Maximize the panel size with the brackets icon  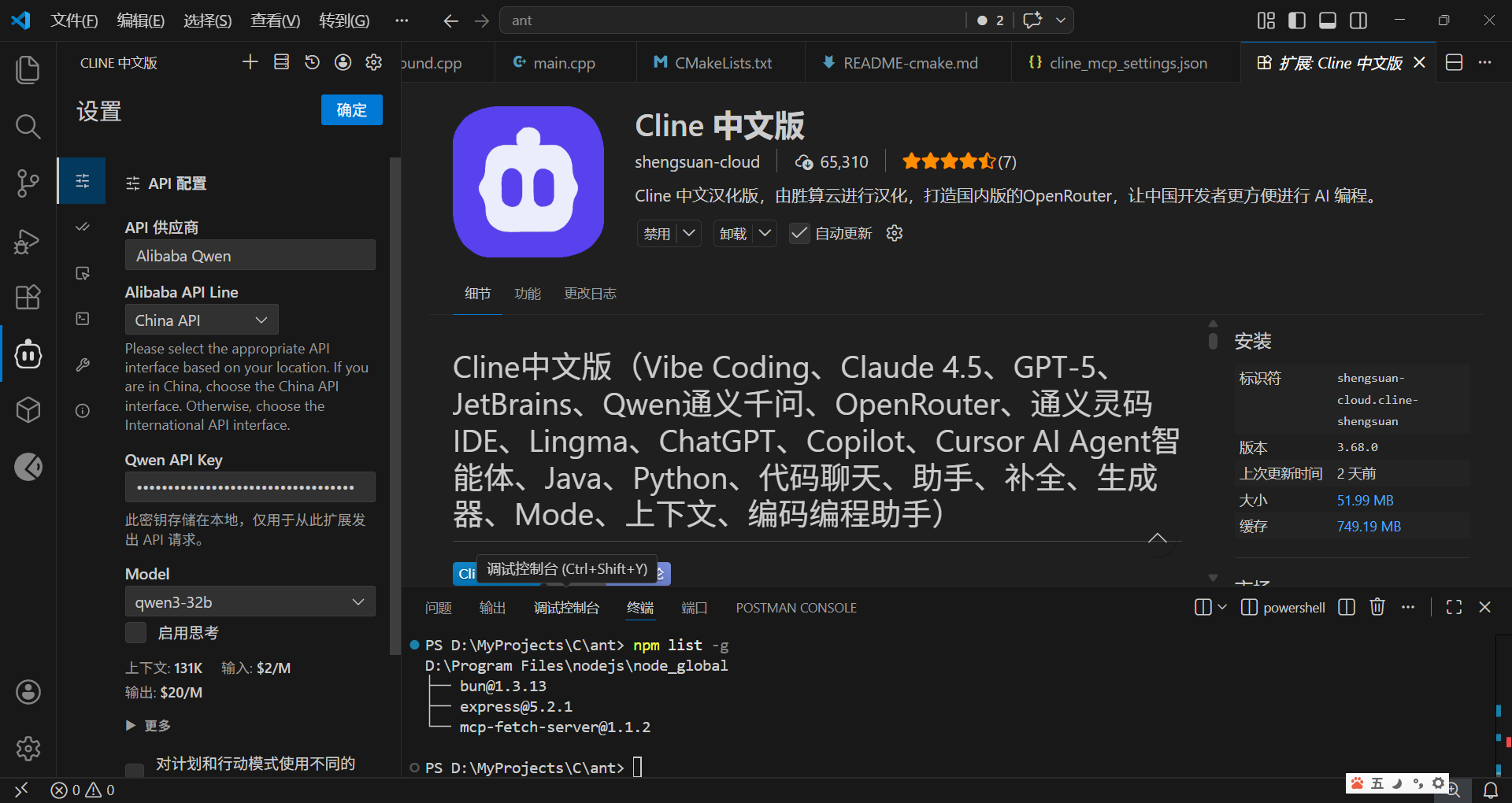click(1455, 607)
